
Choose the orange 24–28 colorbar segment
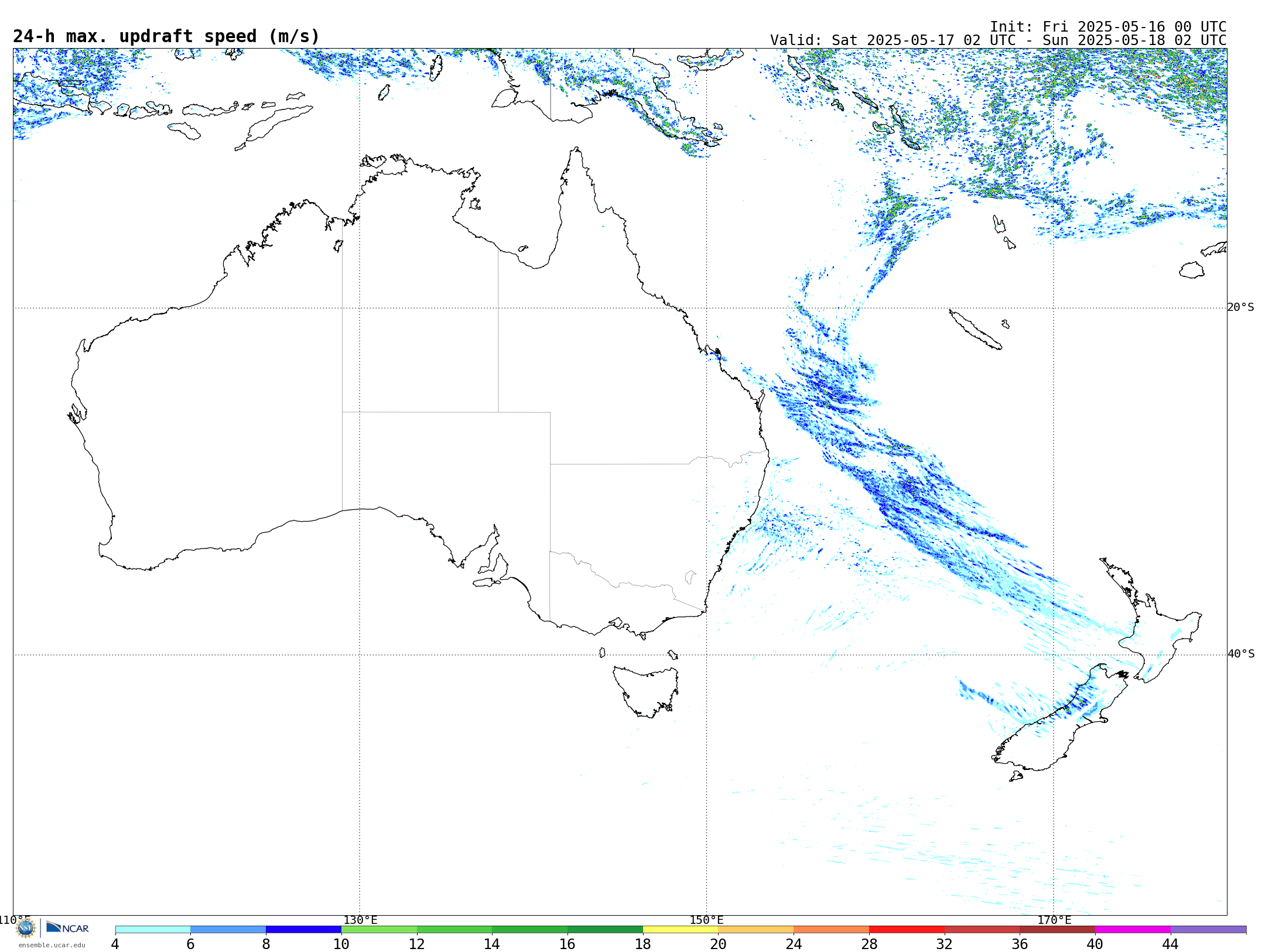(x=831, y=930)
